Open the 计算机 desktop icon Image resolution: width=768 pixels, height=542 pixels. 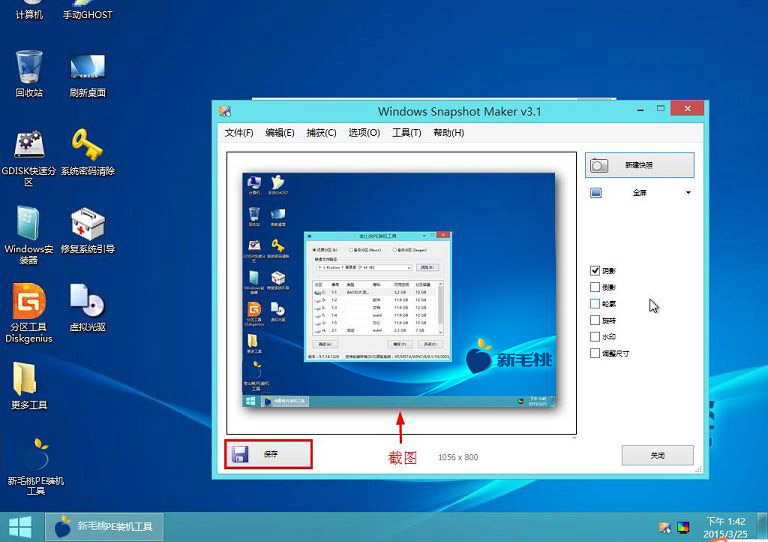(x=29, y=10)
